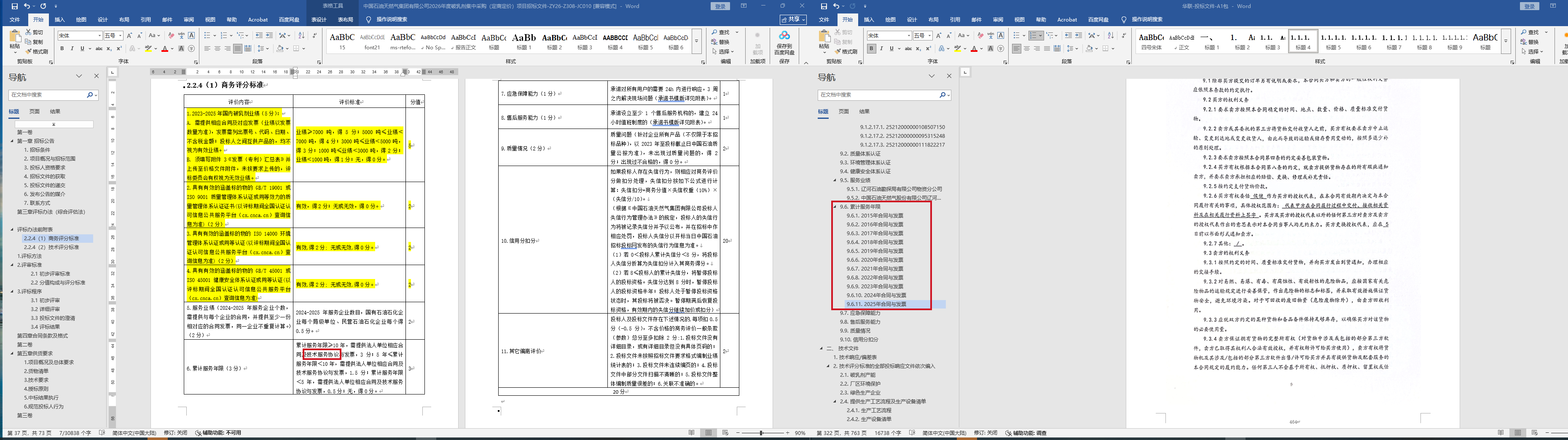Switch to 结果 tab in right navigation pane
Screen dimensions: 1568x440
coord(865,111)
